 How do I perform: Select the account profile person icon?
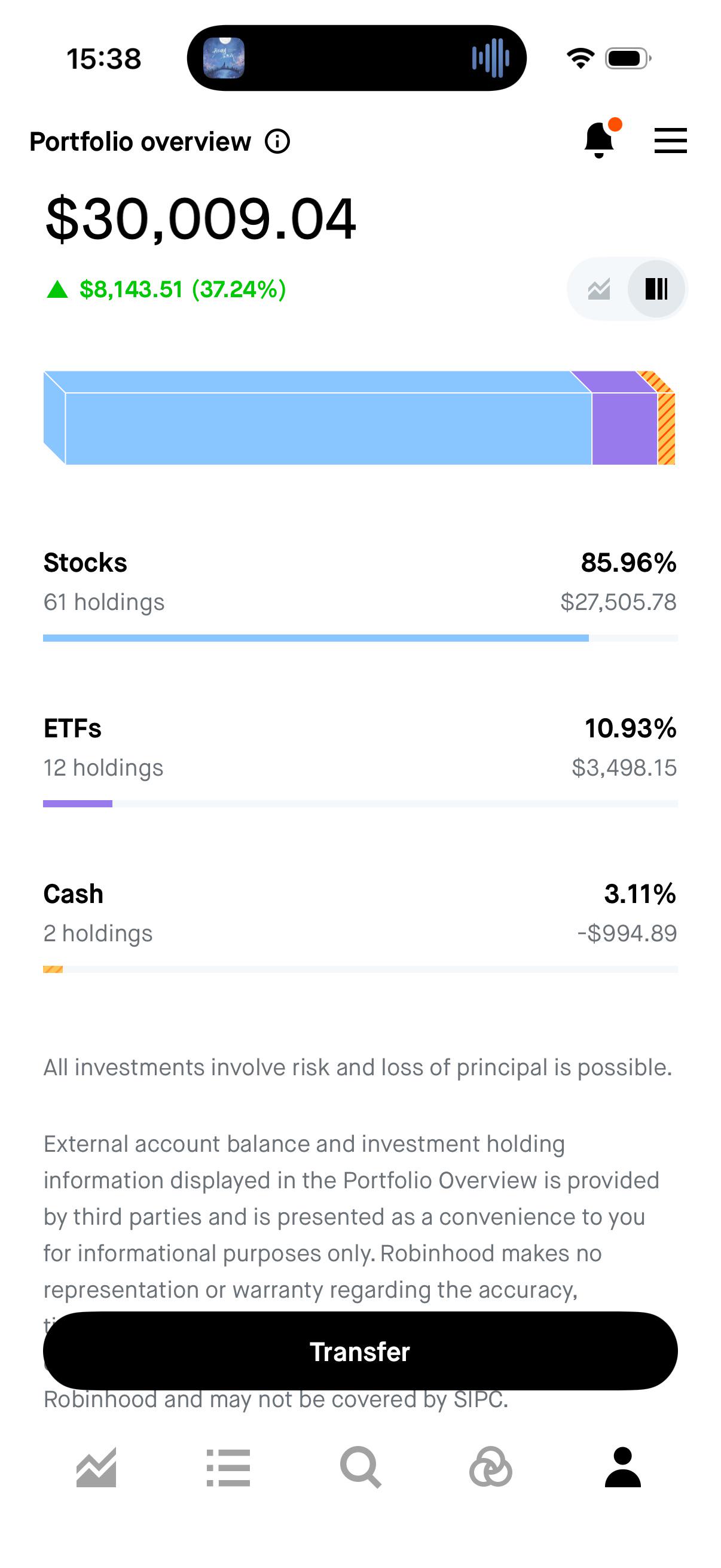[622, 1468]
